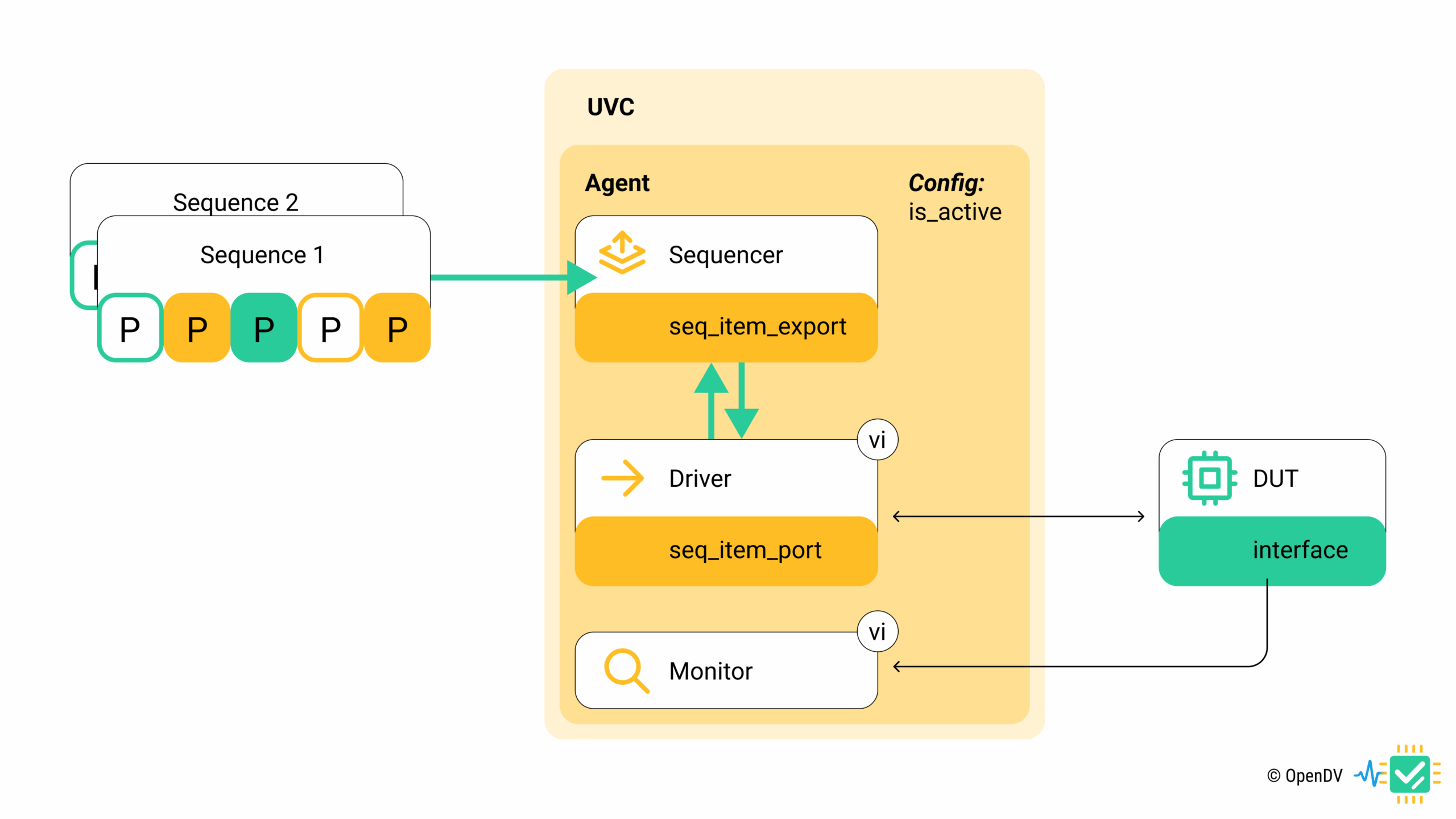Screen dimensions: 1456x819
Task: Select the Sequence 2 card title
Action: 235,202
